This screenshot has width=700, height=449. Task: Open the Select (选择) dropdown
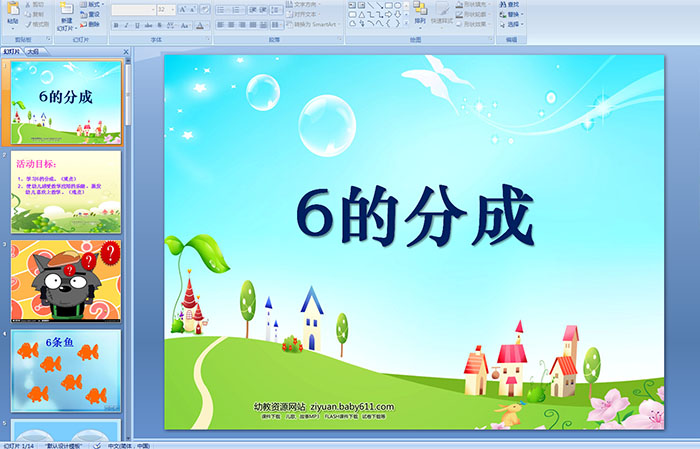click(512, 24)
